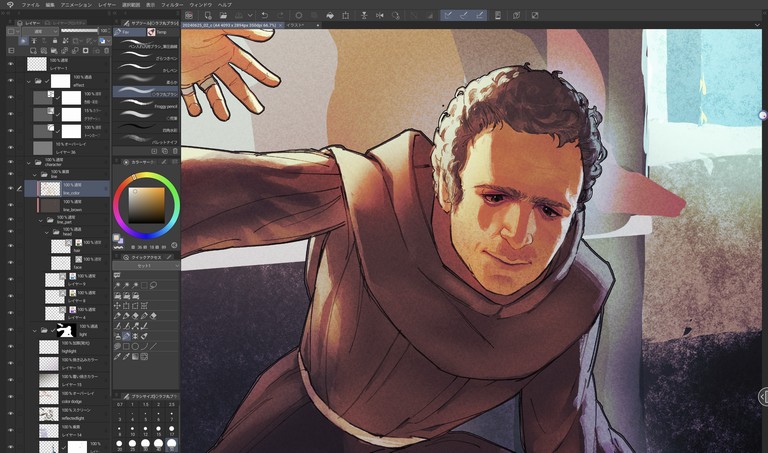Toggle the first snap ruler icon in command bar
This screenshot has width=768, height=453.
pyautogui.click(x=448, y=16)
